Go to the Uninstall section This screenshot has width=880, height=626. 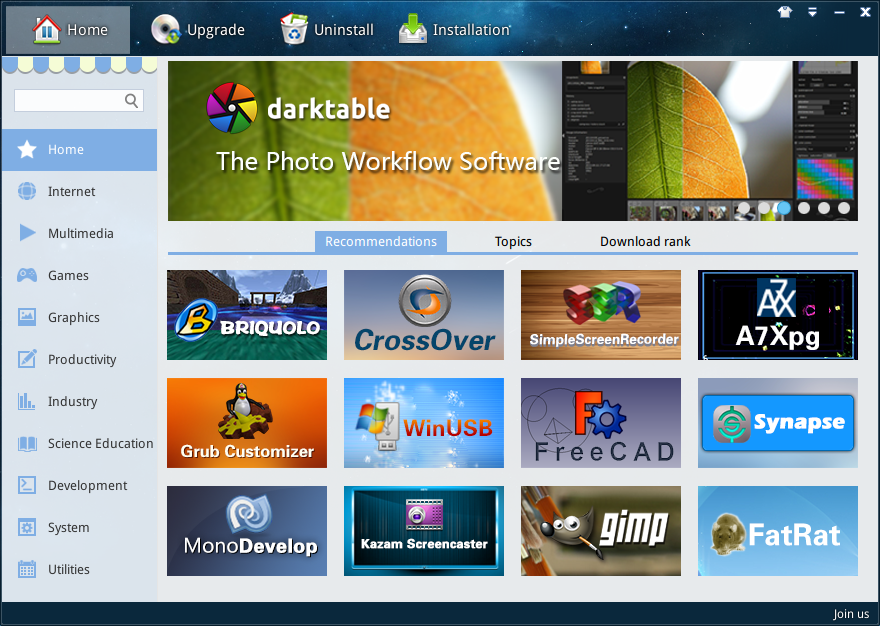click(327, 30)
